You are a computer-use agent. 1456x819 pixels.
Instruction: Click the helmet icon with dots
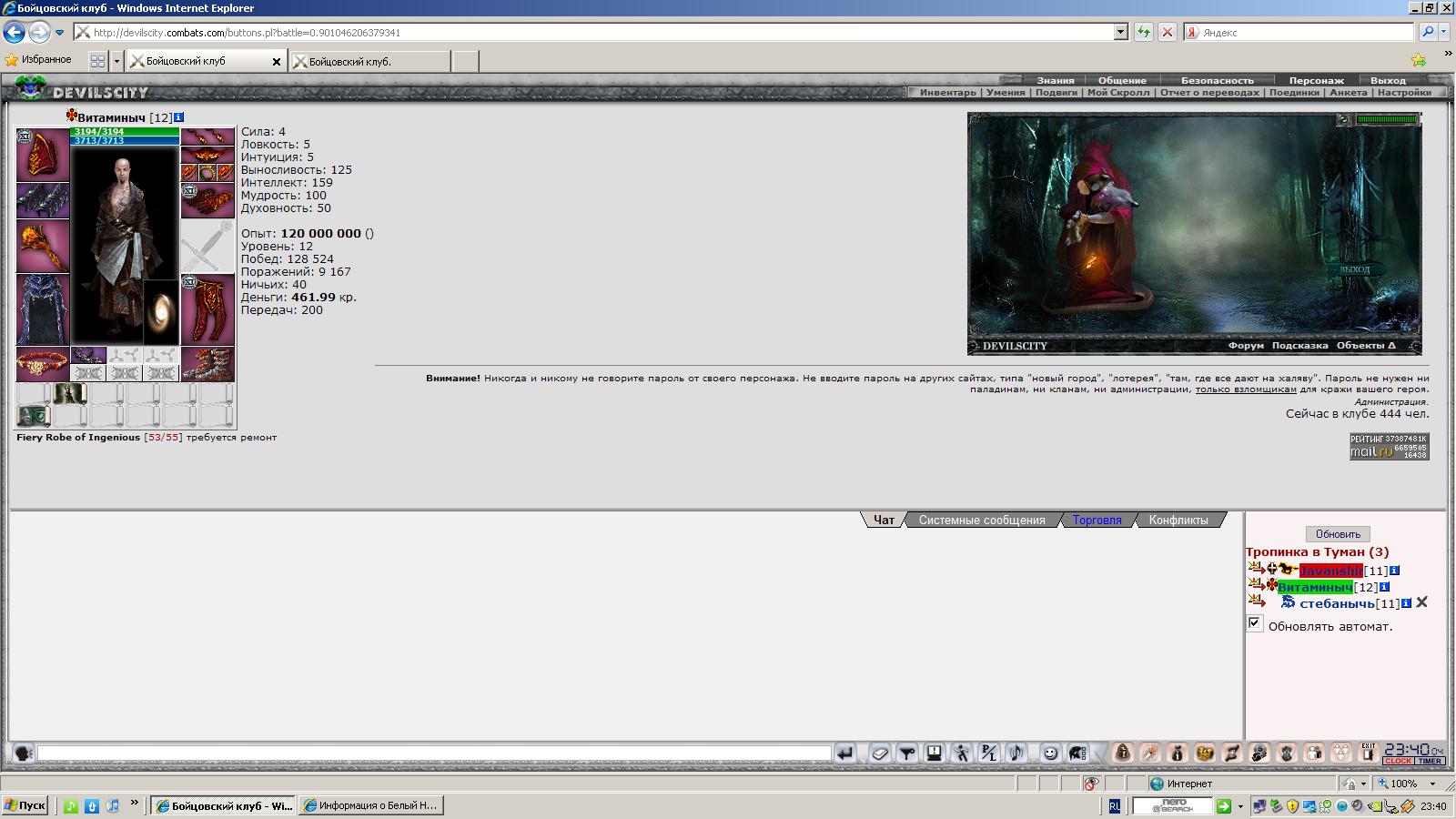click(x=1077, y=753)
